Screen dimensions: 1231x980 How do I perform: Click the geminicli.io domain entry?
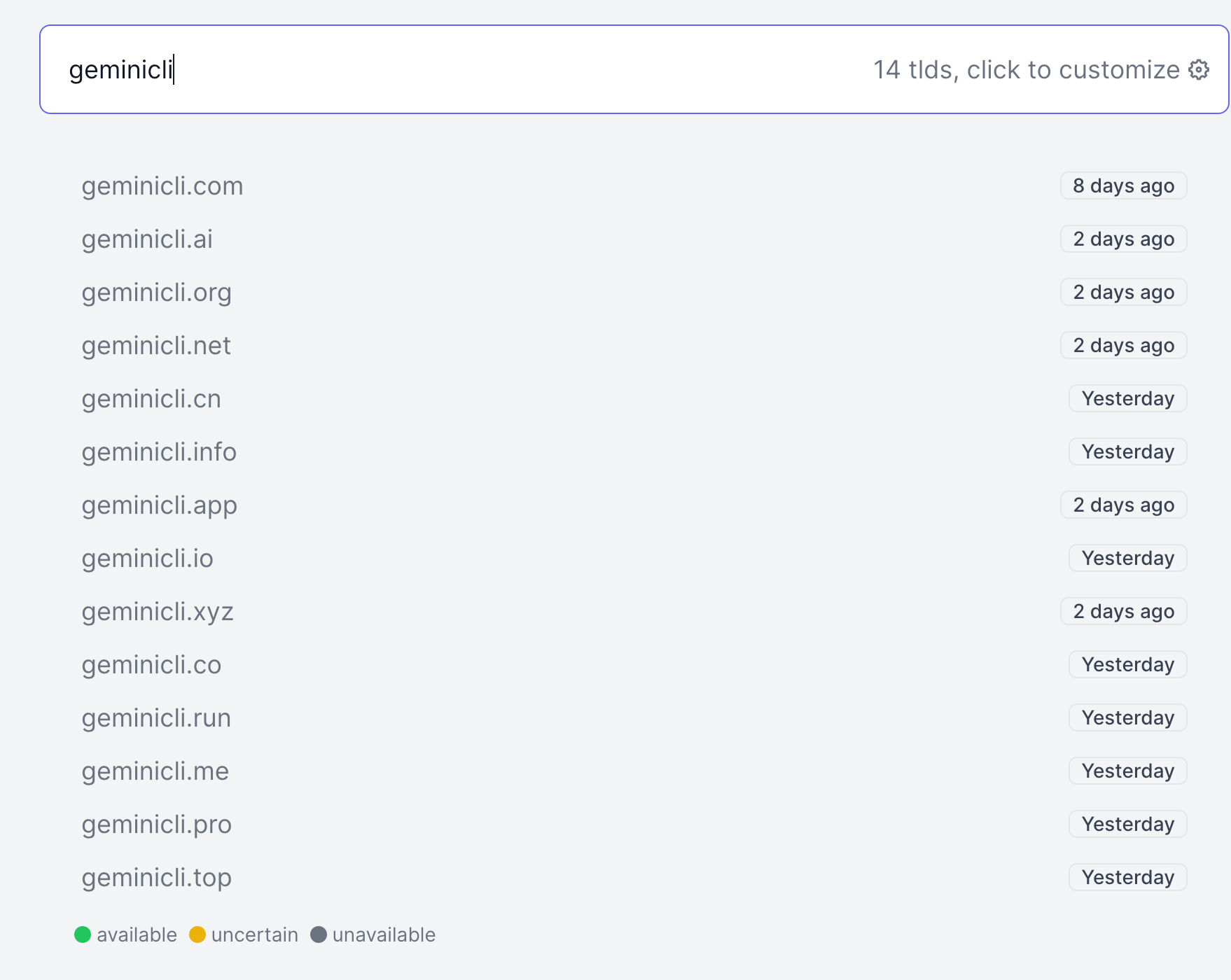(x=147, y=559)
